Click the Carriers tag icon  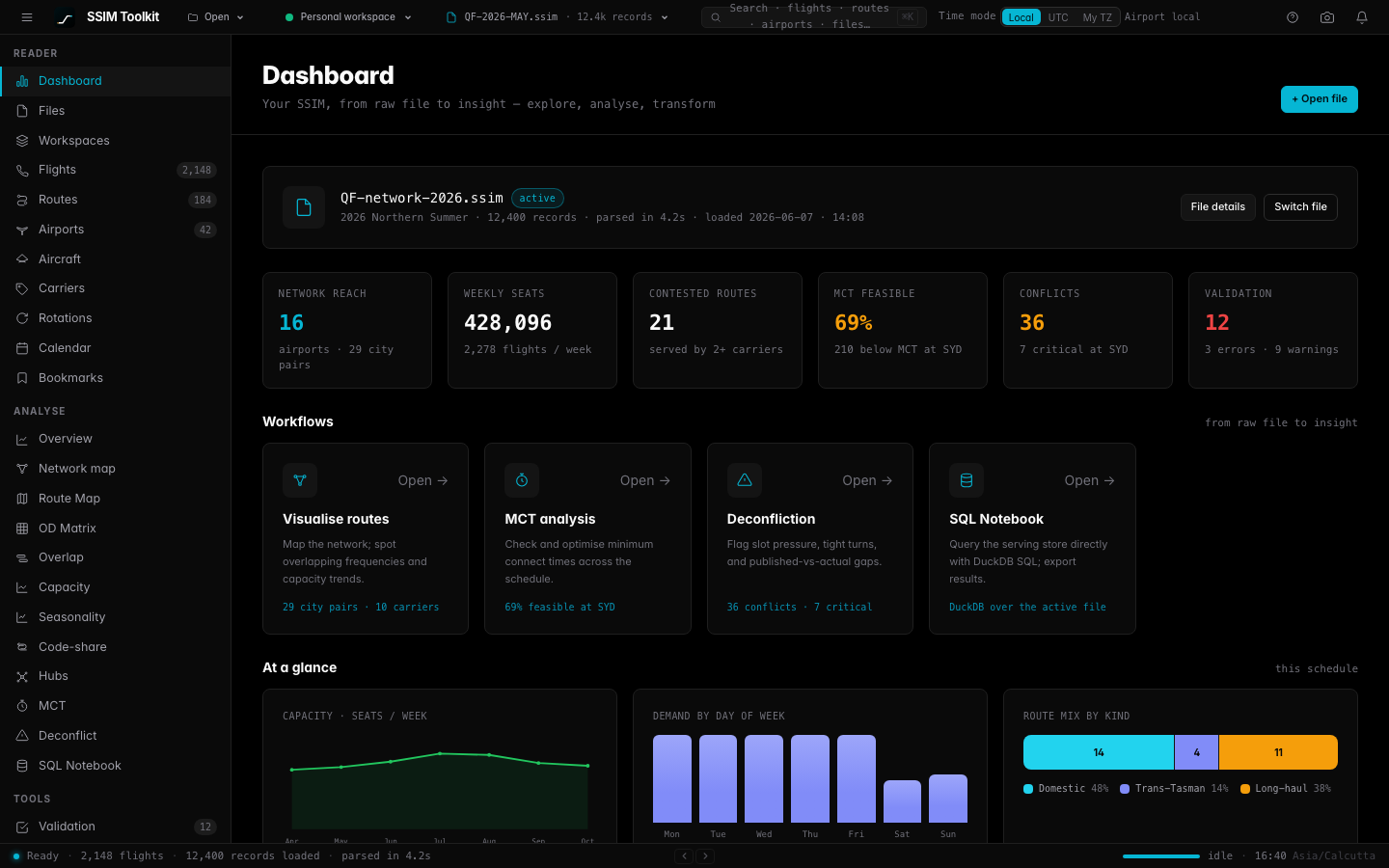click(x=22, y=288)
